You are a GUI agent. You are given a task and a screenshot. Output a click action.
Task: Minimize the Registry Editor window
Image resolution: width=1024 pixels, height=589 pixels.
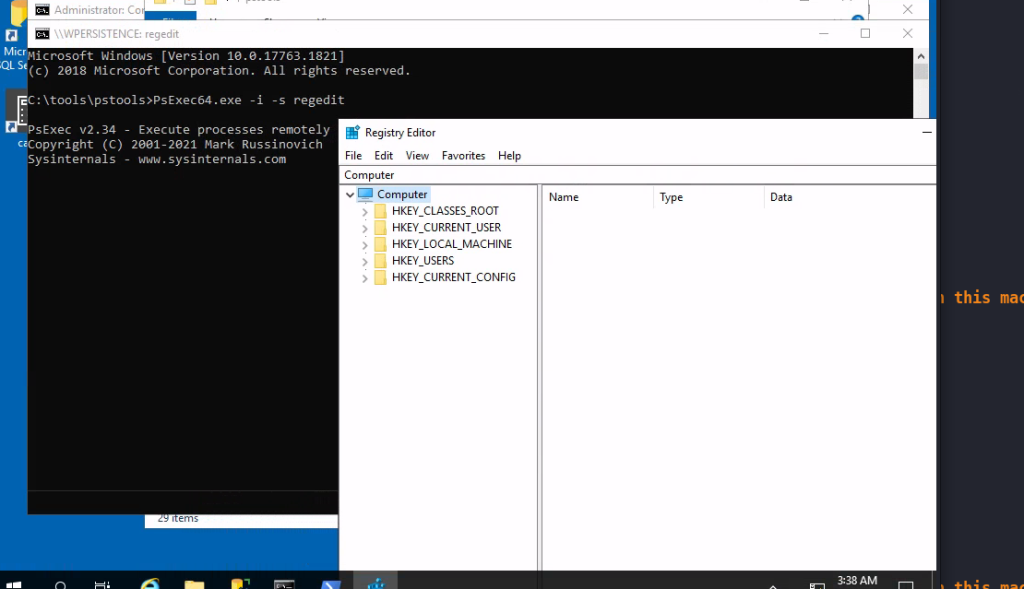pos(927,133)
